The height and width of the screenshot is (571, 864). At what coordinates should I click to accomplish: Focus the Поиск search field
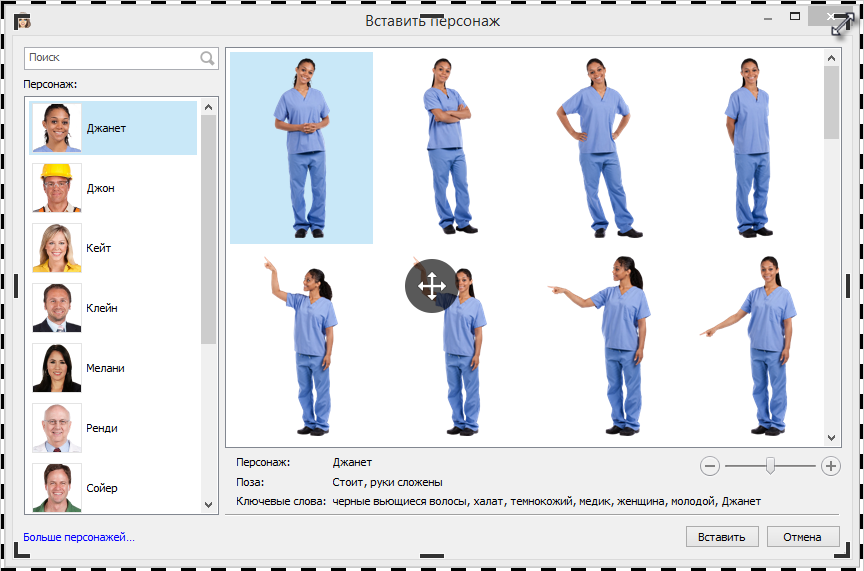pyautogui.click(x=121, y=58)
